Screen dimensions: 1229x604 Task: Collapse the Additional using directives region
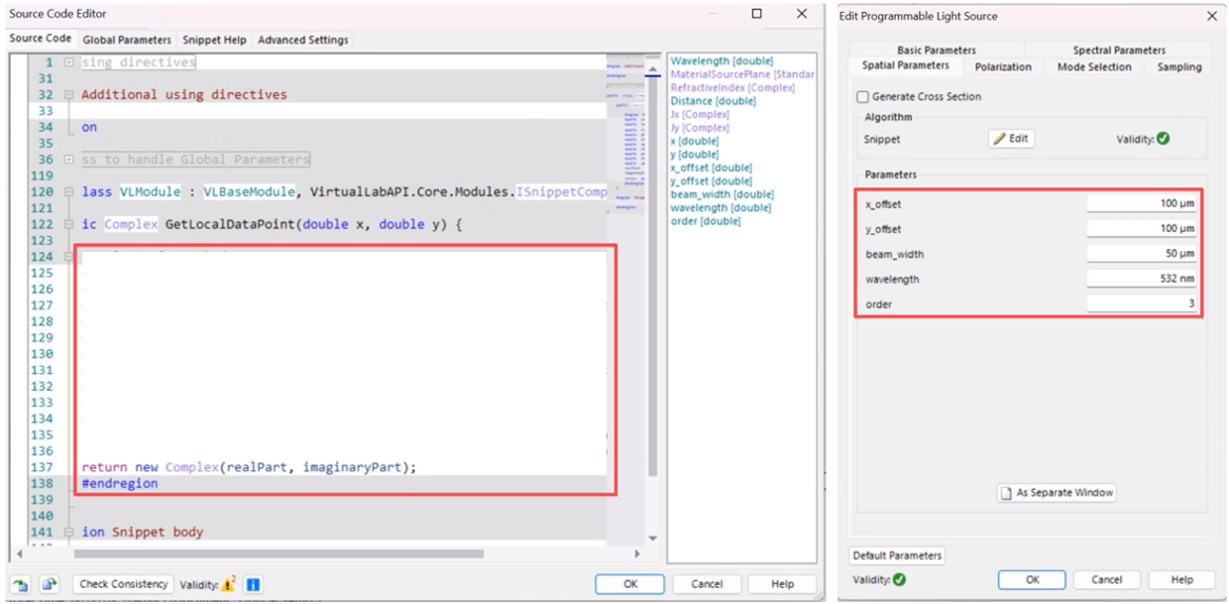tap(68, 95)
